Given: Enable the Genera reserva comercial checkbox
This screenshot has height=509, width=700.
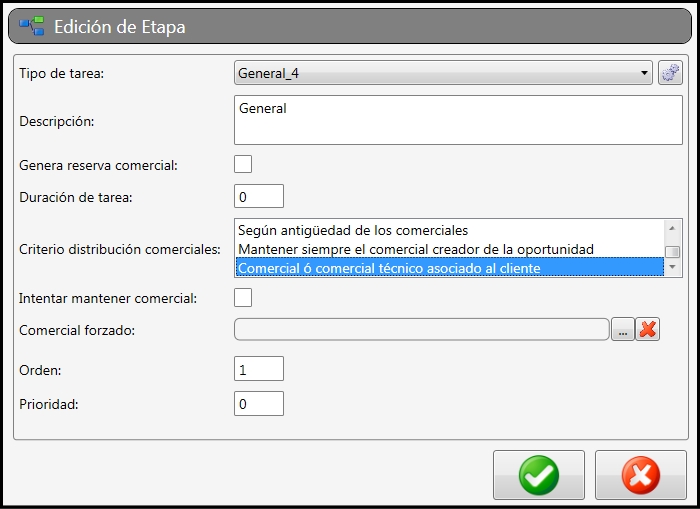Looking at the screenshot, I should [x=243, y=164].
